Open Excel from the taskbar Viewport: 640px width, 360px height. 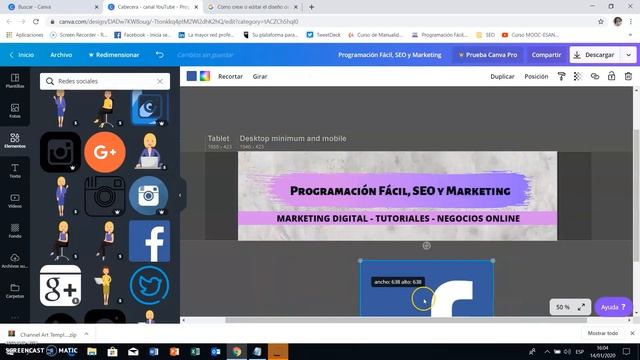[x=195, y=351]
